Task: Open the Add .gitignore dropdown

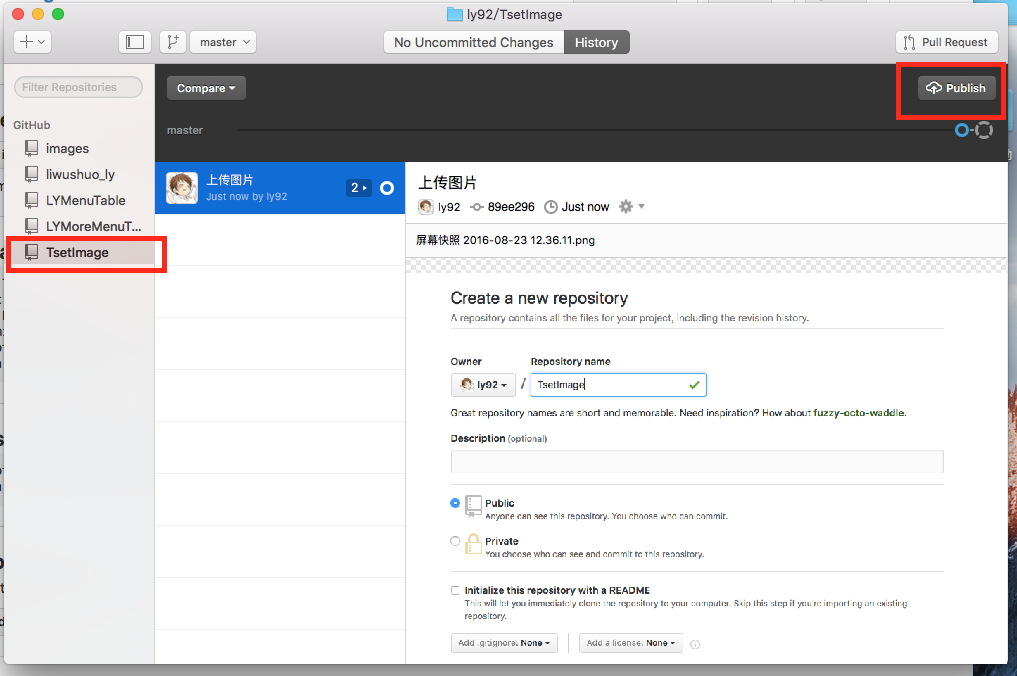Action: [504, 643]
